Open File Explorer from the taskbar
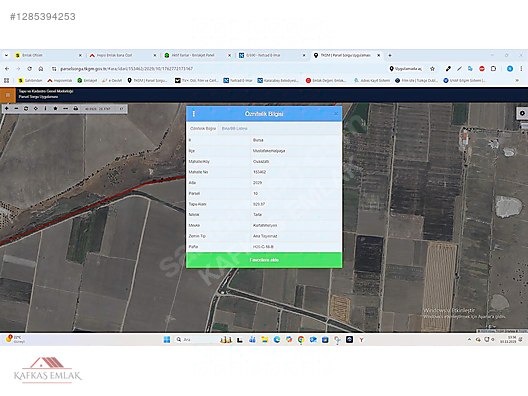Viewport: 528px width, 396px height. click(265, 340)
